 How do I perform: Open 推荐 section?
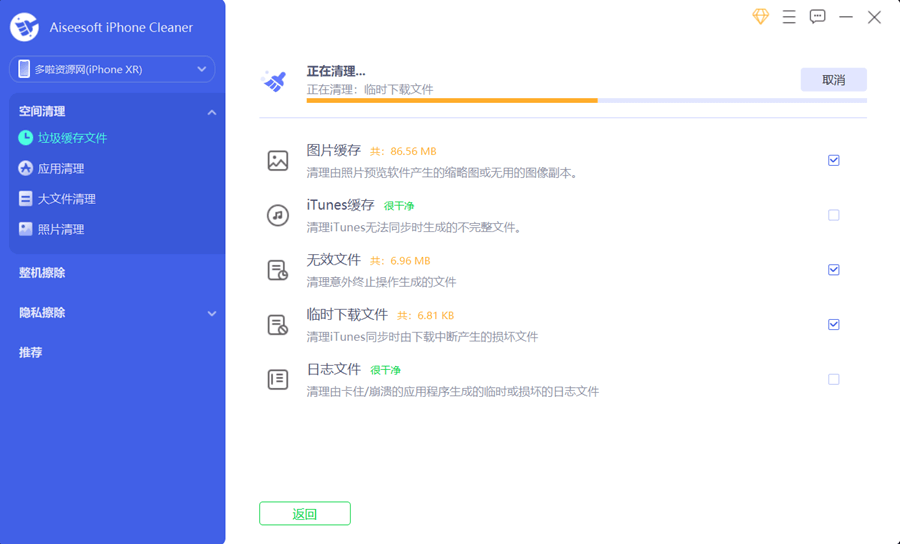[30, 352]
